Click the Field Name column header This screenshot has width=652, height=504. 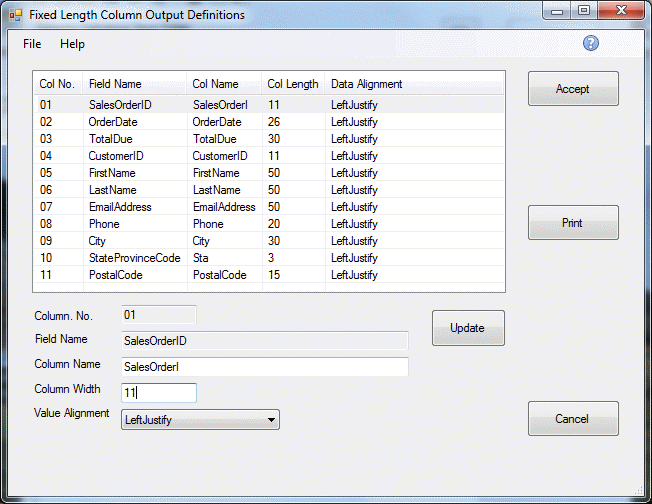point(134,84)
